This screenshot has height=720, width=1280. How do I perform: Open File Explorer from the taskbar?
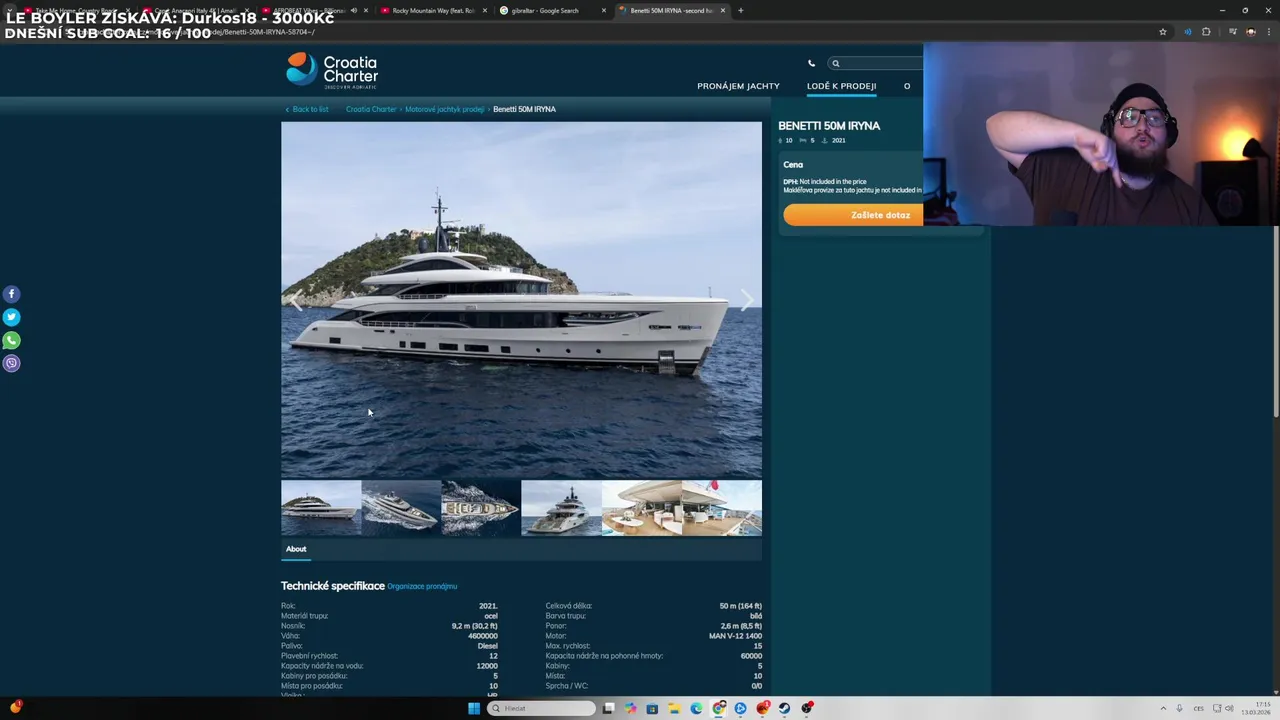pyautogui.click(x=674, y=708)
